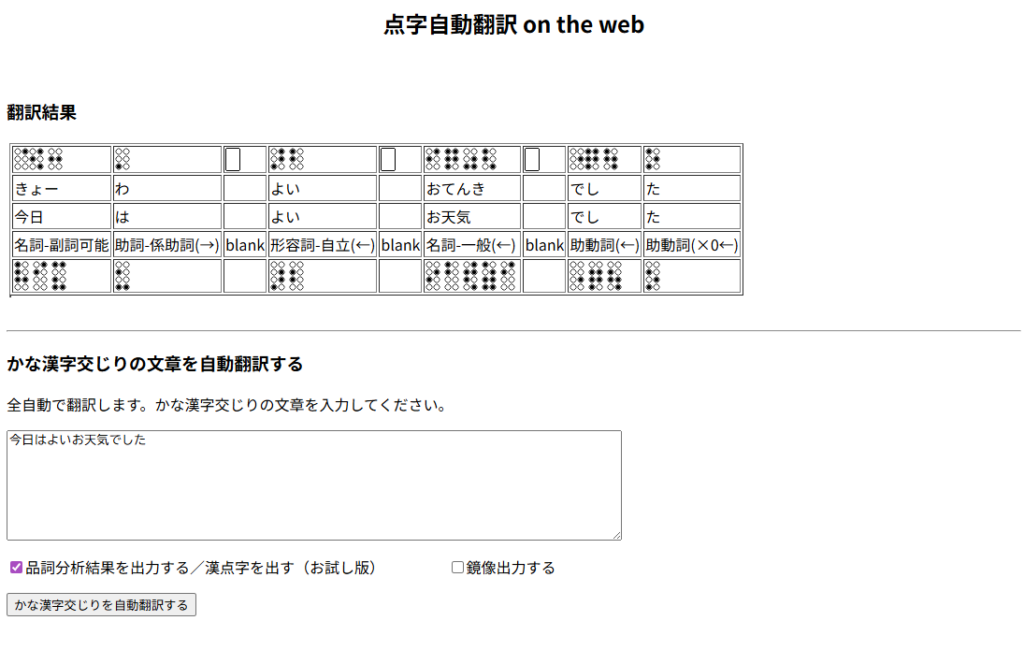Enable the 鏡像出力する checkbox

click(458, 567)
